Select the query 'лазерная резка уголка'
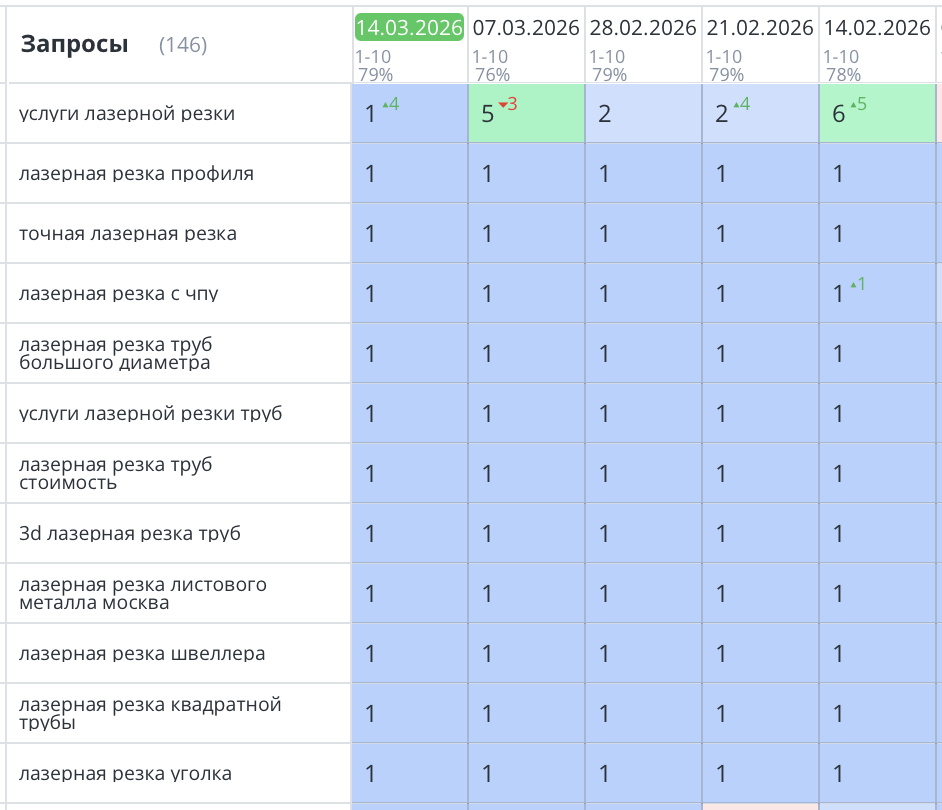942x810 pixels. (125, 774)
